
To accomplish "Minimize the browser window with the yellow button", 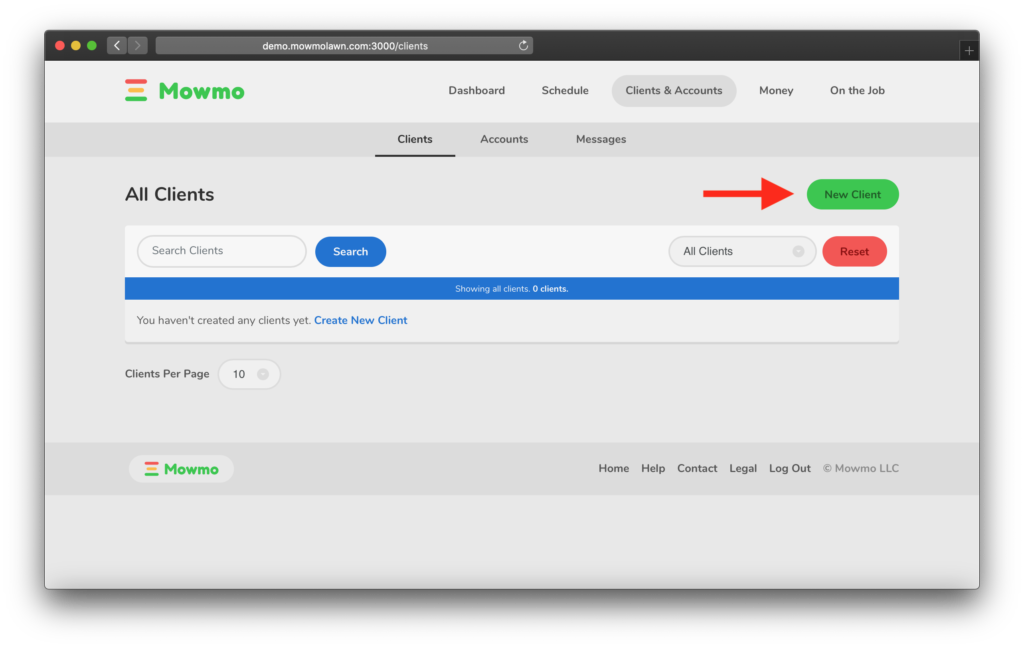I will [x=76, y=46].
